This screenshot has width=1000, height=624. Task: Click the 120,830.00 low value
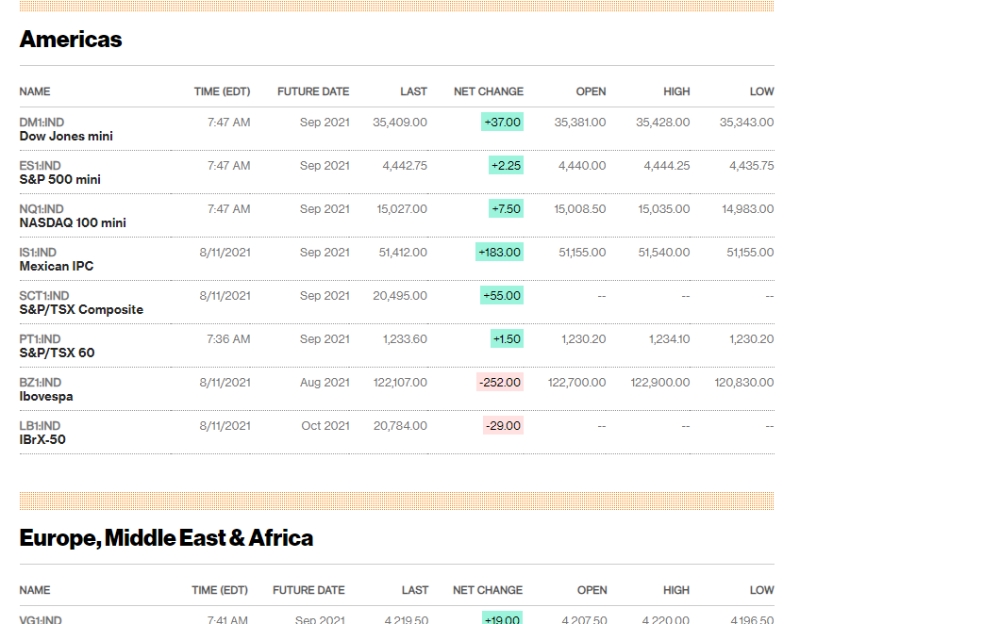[744, 382]
